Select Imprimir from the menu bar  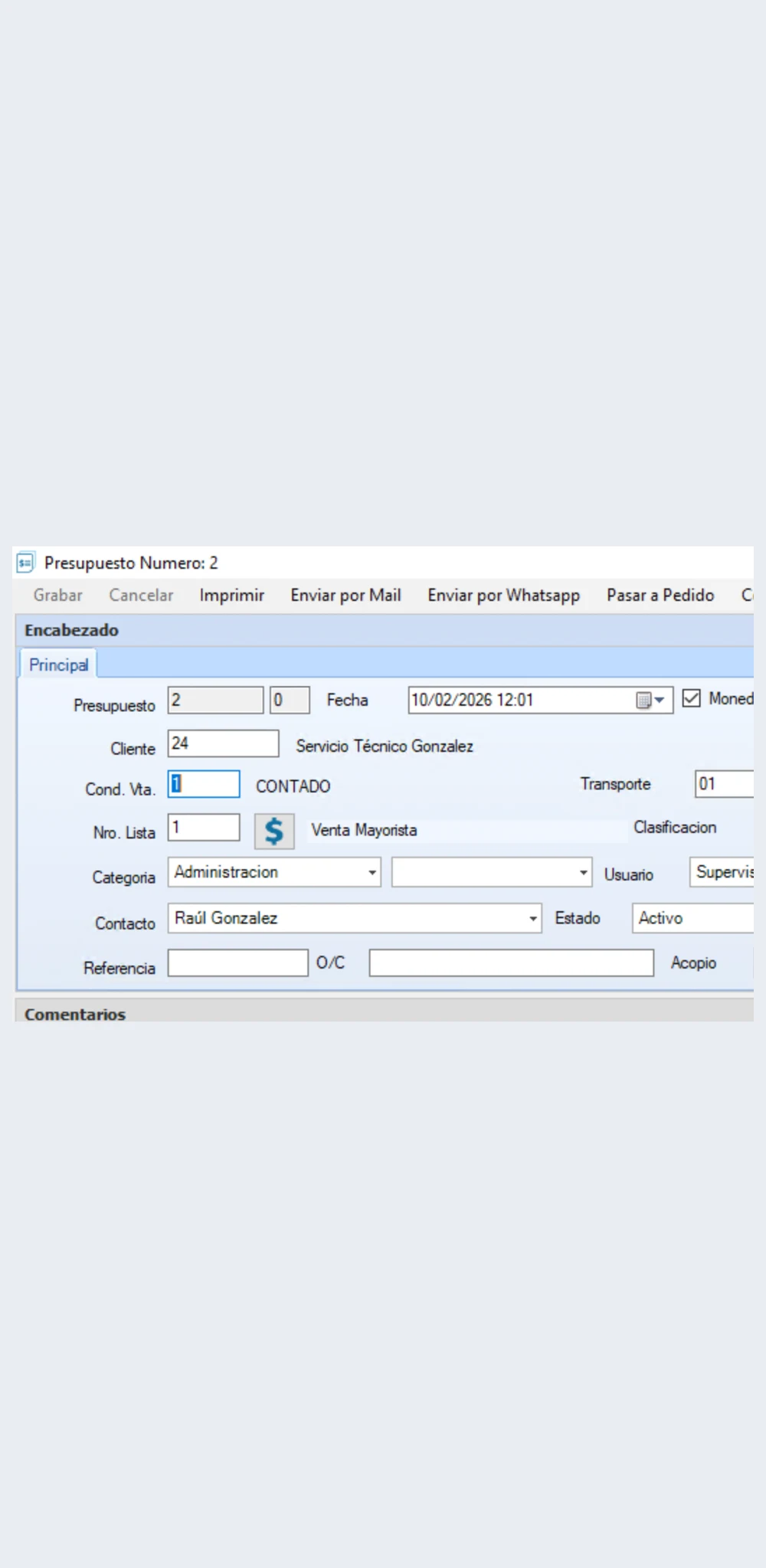(x=231, y=595)
